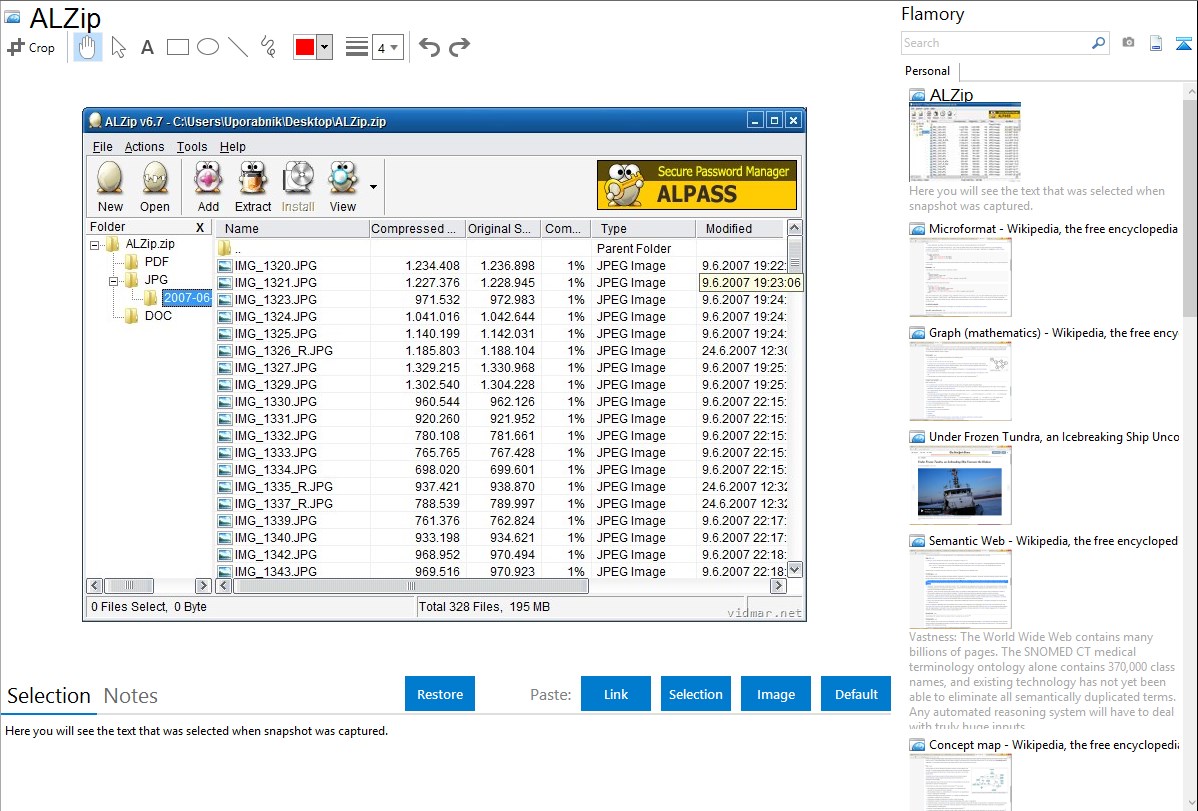Undo the last annotation
Image resolution: width=1198 pixels, height=811 pixels.
pyautogui.click(x=429, y=47)
